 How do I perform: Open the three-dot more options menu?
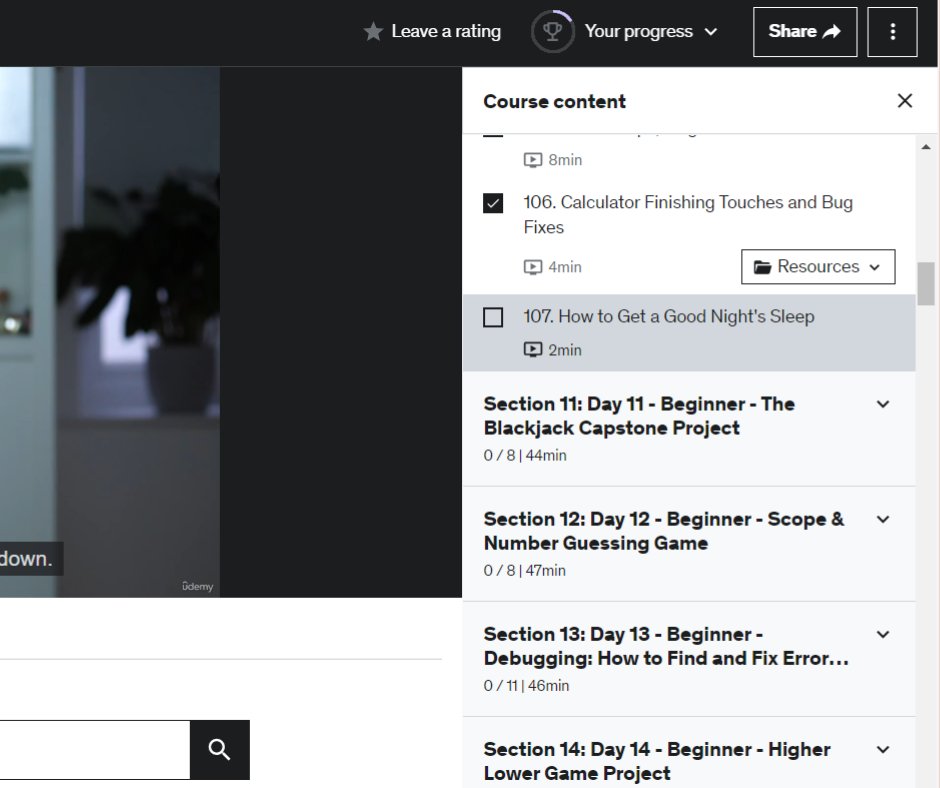tap(892, 32)
